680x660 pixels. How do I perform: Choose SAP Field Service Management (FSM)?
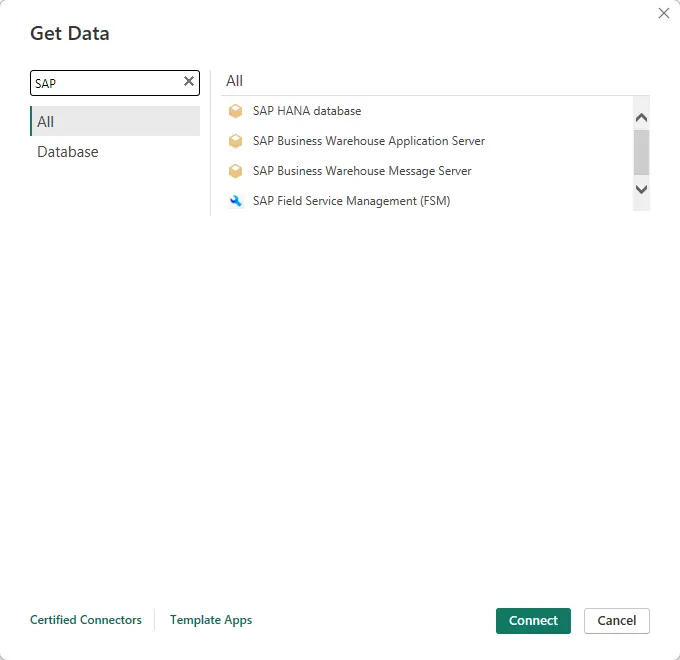pyautogui.click(x=351, y=201)
